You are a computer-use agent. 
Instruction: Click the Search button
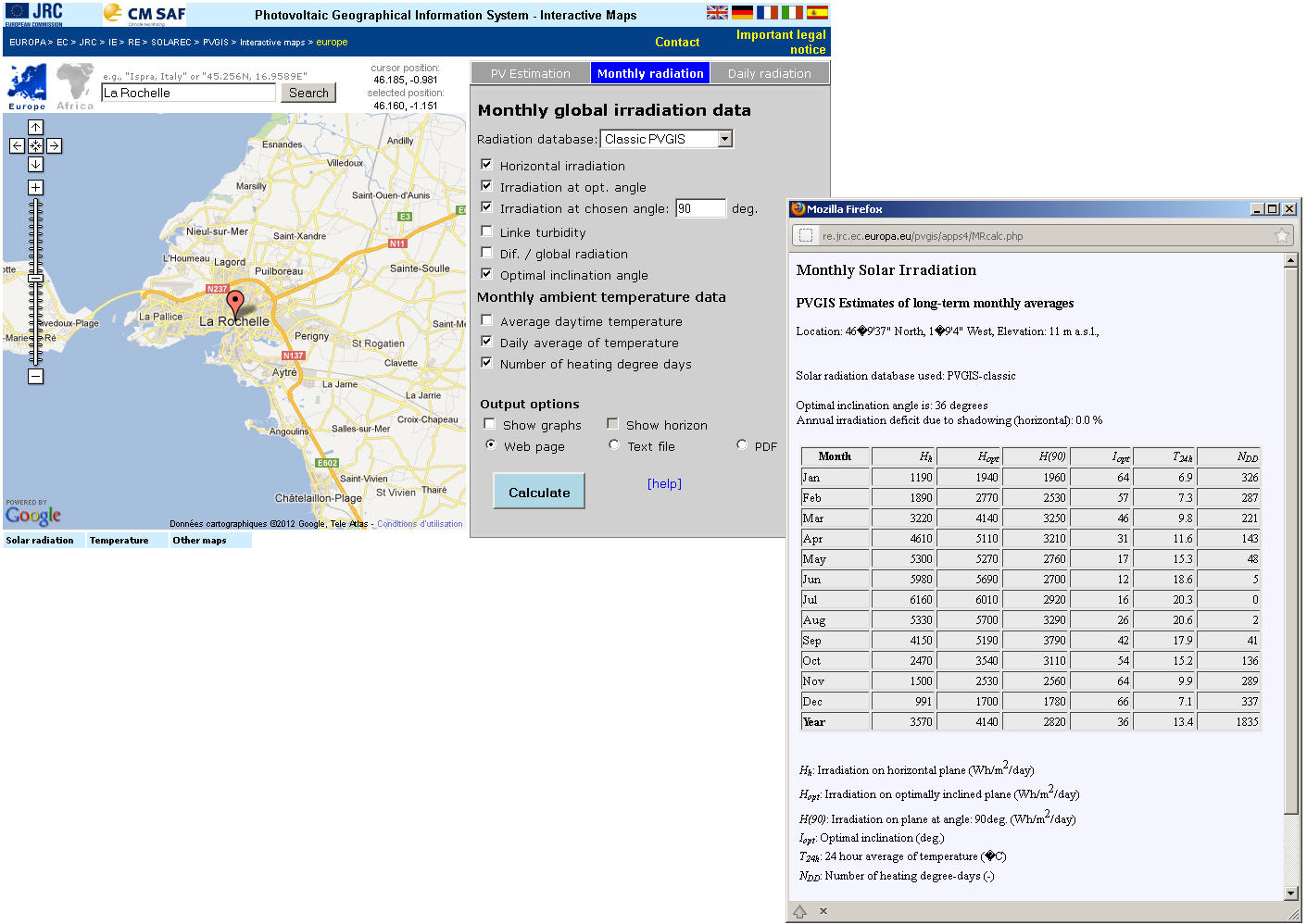coord(308,93)
